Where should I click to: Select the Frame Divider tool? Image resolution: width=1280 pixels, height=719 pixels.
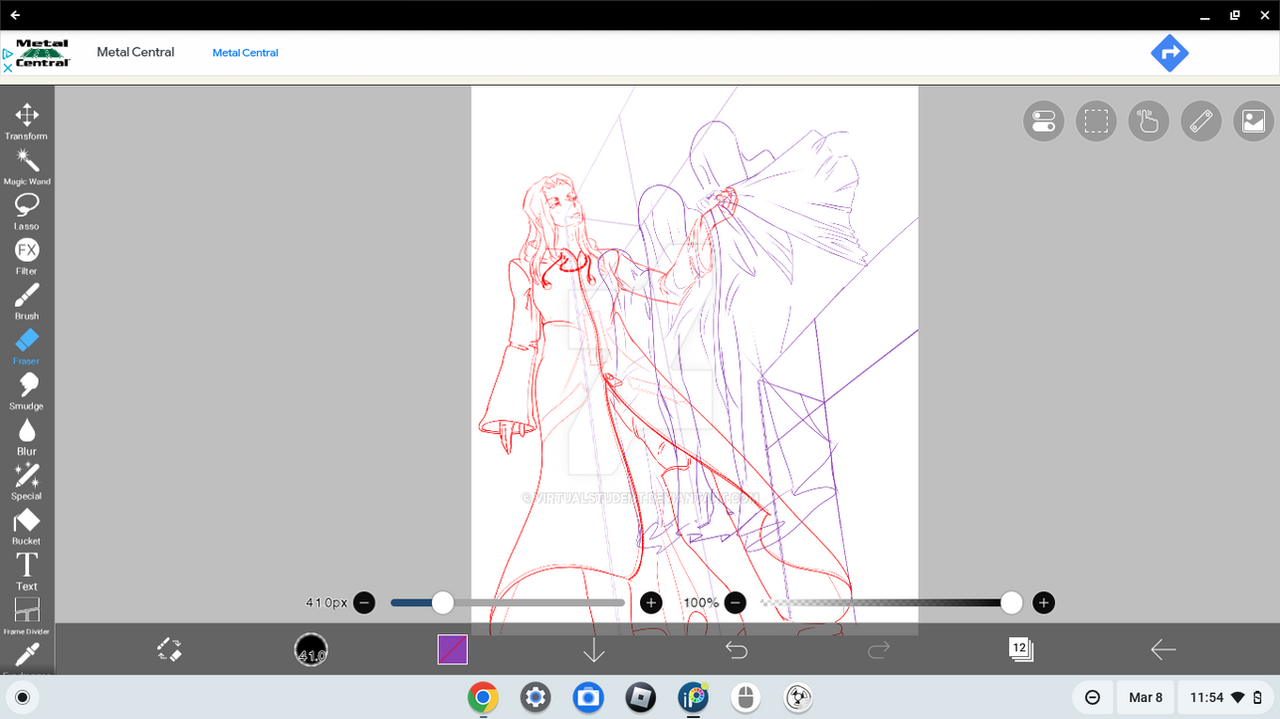[x=27, y=616]
